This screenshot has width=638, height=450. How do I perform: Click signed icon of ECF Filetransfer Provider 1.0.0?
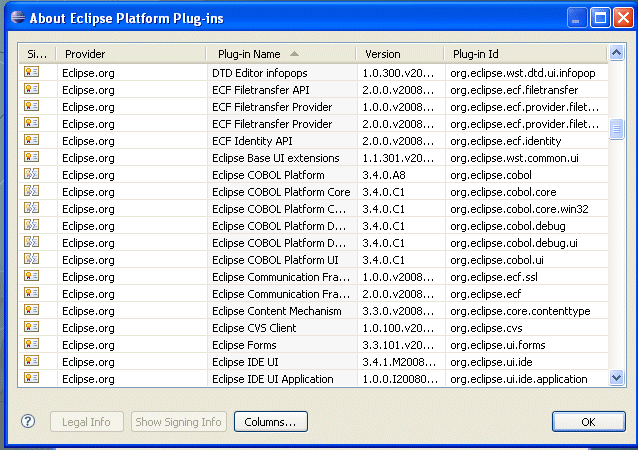(31, 106)
